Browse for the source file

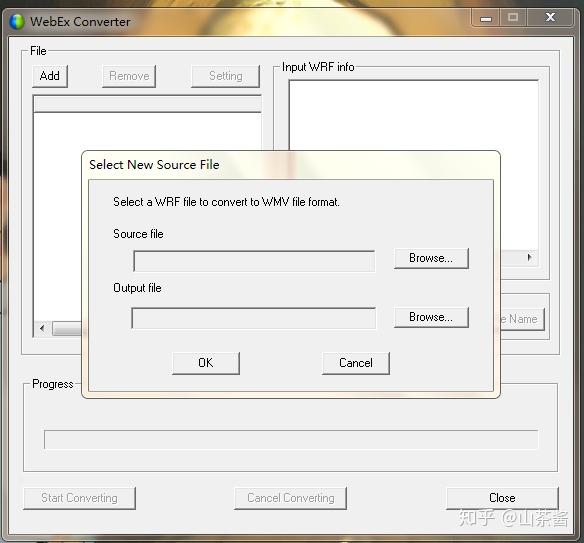[x=431, y=258]
